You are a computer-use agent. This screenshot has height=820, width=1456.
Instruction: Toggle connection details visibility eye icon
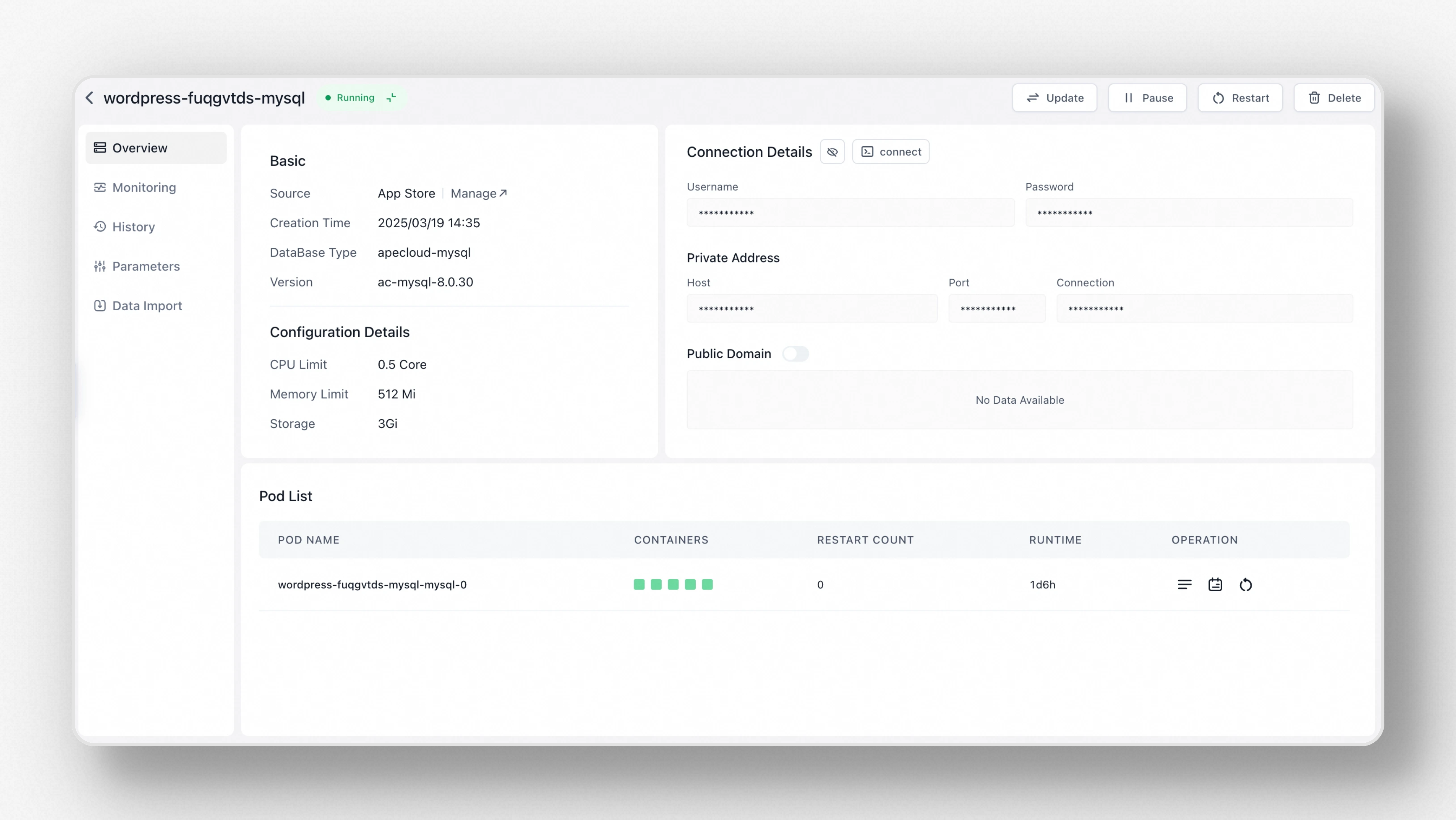pyautogui.click(x=832, y=151)
